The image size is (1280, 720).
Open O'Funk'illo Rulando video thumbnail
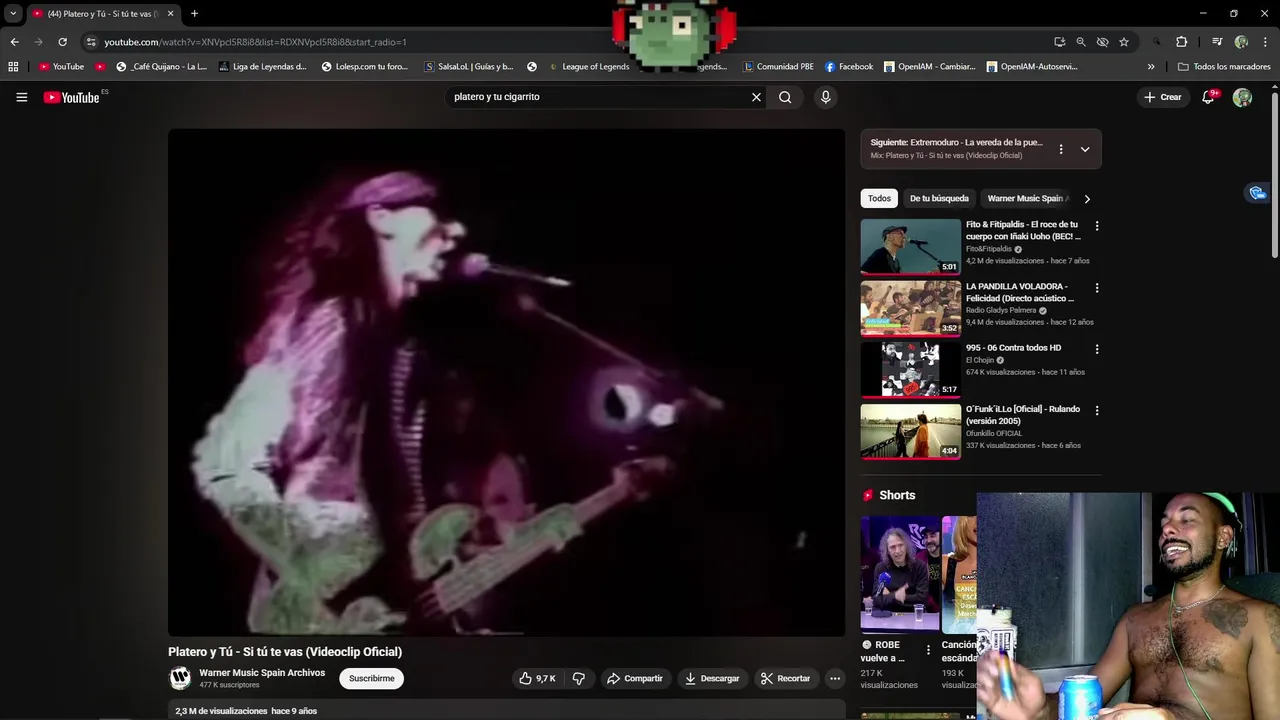pos(910,431)
